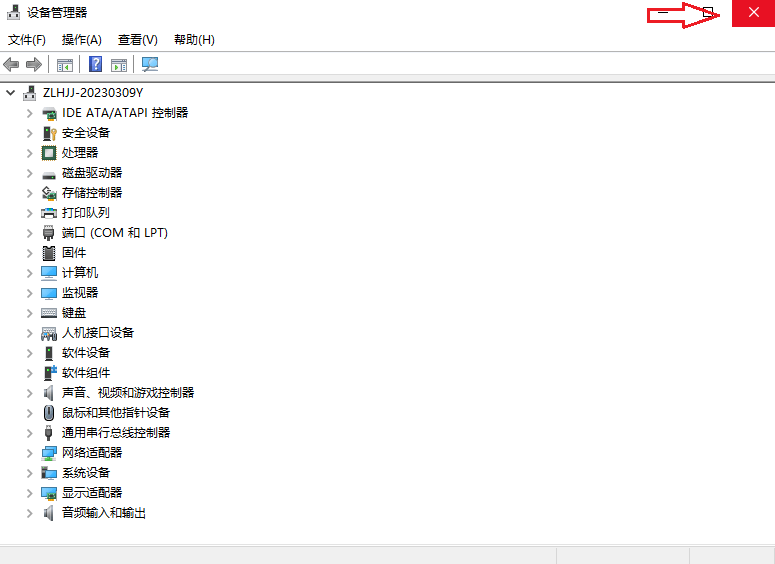
Task: Click the 打印队列 printer icon
Action: point(49,213)
